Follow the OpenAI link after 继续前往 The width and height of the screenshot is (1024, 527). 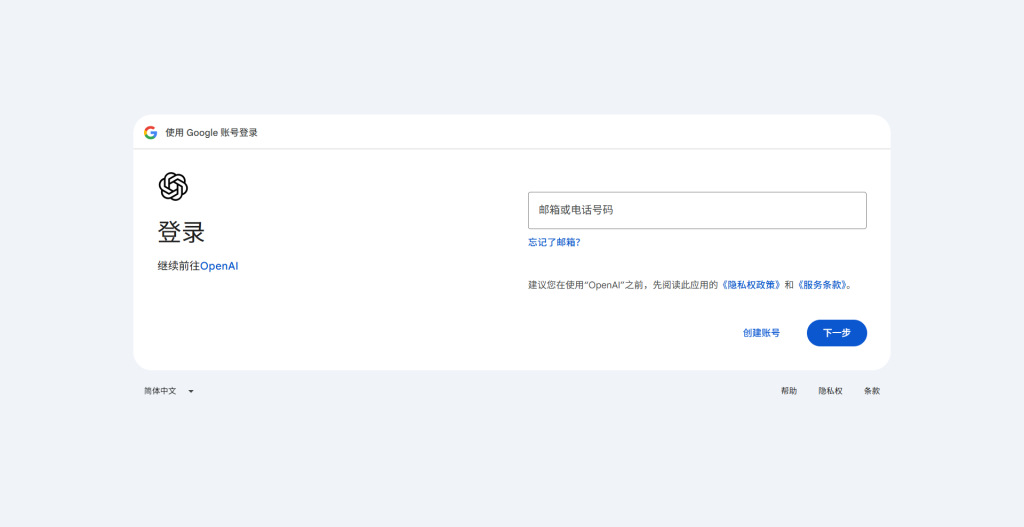(x=219, y=266)
